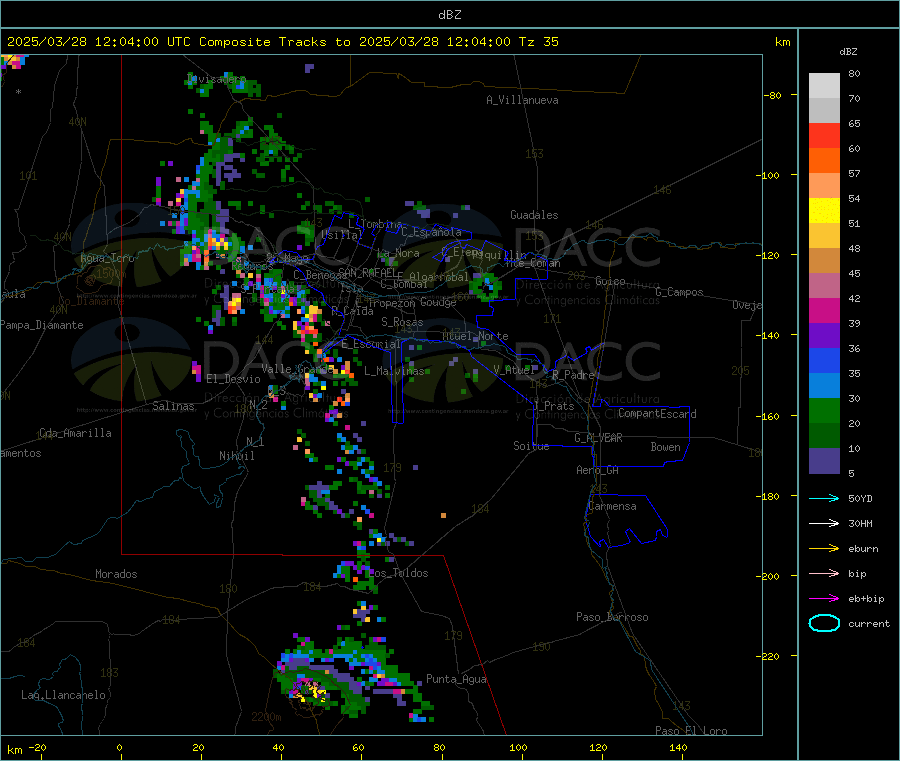The height and width of the screenshot is (761, 900).
Task: Click the 'Paso_El_Loro' map label
Action: [691, 731]
